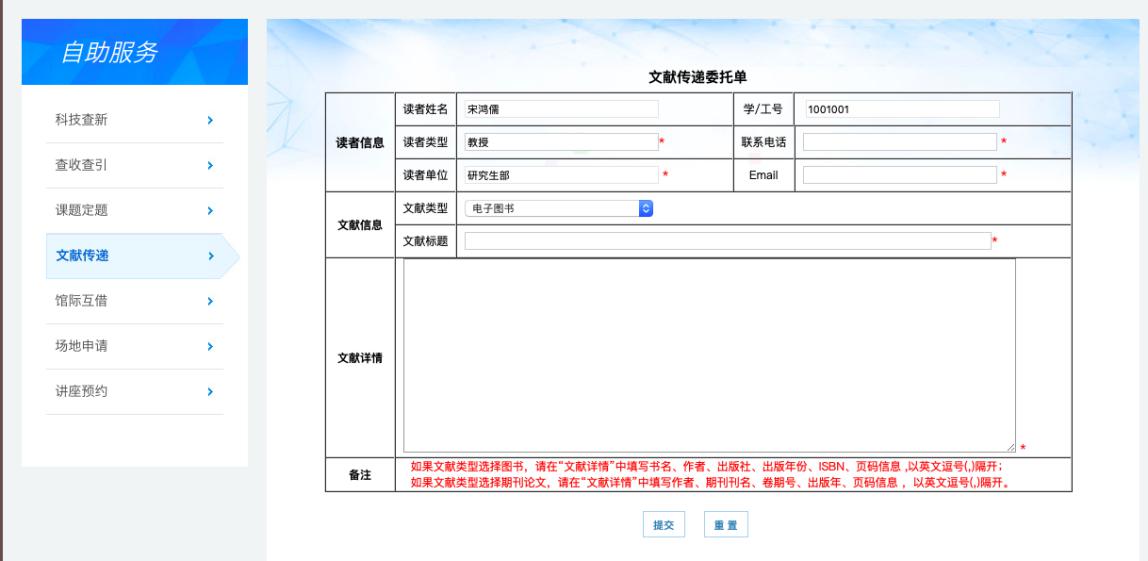The width and height of the screenshot is (1148, 561).
Task: Click the 文献详情 row label
Action: 360,358
